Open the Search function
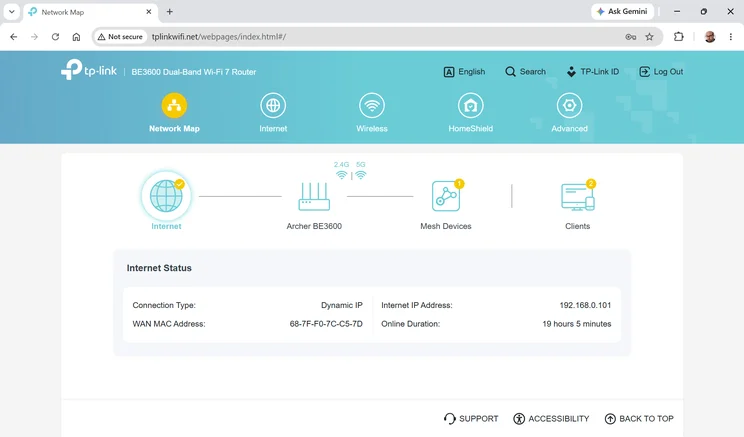Image resolution: width=744 pixels, height=437 pixels. [x=525, y=72]
